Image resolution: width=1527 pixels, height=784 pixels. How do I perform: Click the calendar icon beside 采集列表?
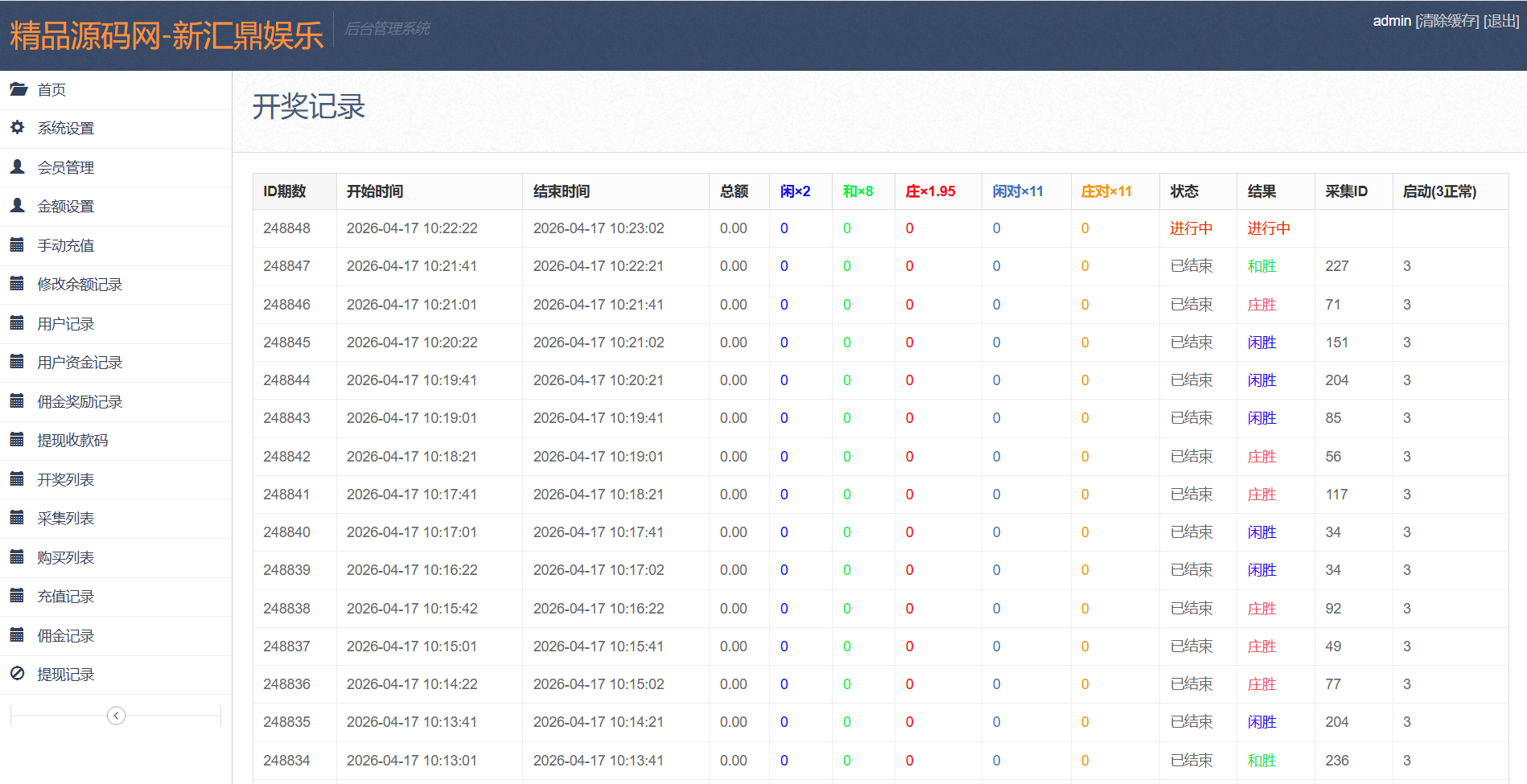[17, 518]
